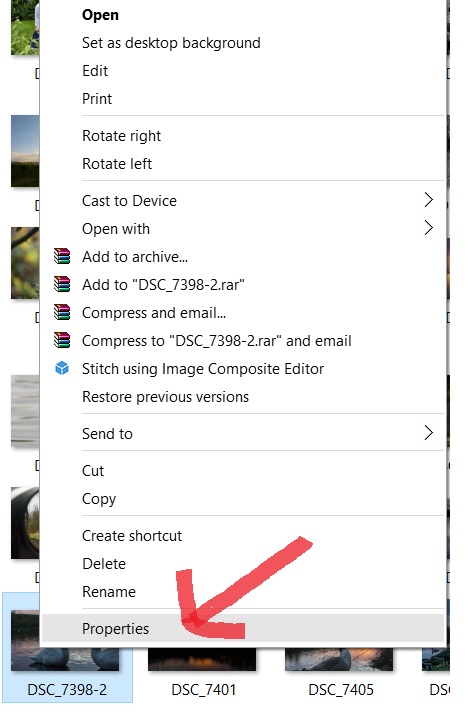Click WinRAR icon beside Compress and email
473x718 pixels.
point(62,312)
